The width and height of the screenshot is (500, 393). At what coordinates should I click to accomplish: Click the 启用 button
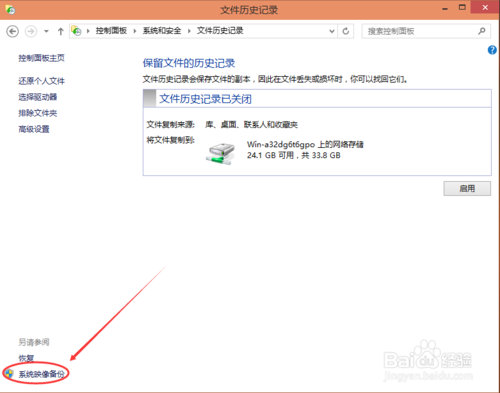(467, 189)
